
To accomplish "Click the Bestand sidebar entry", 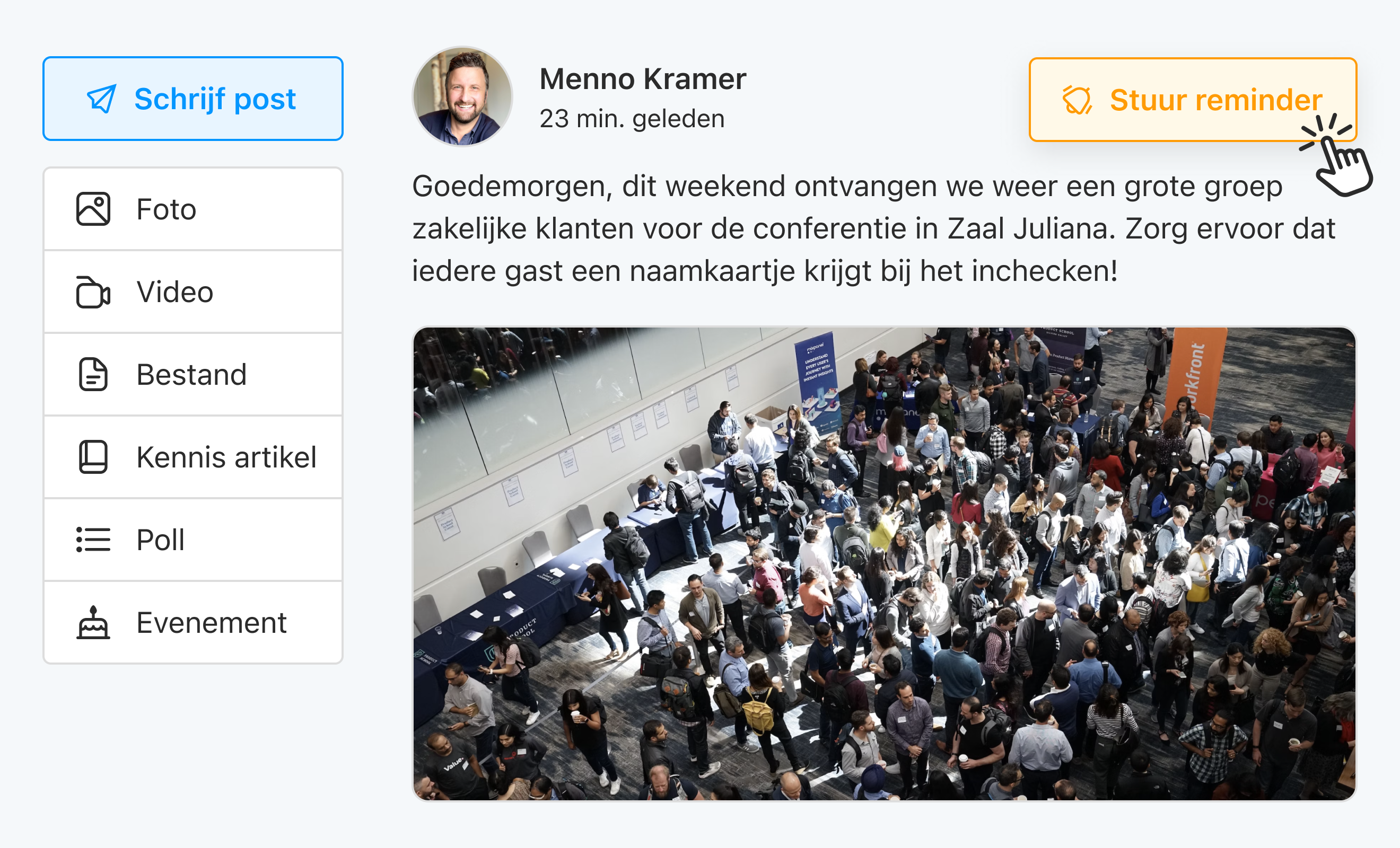I will 191,374.
